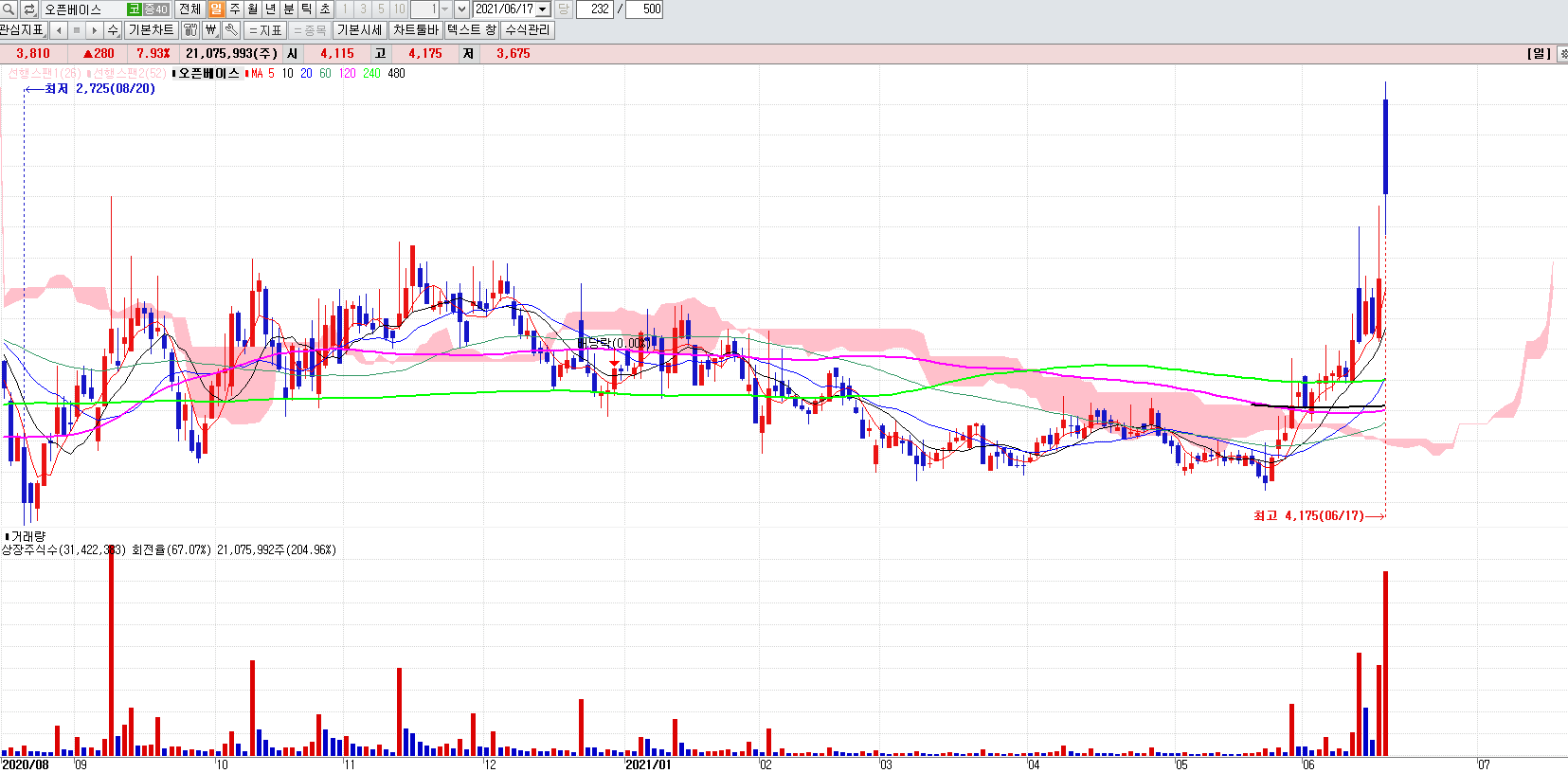Click the won ₩ currency icon dropdown

click(211, 30)
